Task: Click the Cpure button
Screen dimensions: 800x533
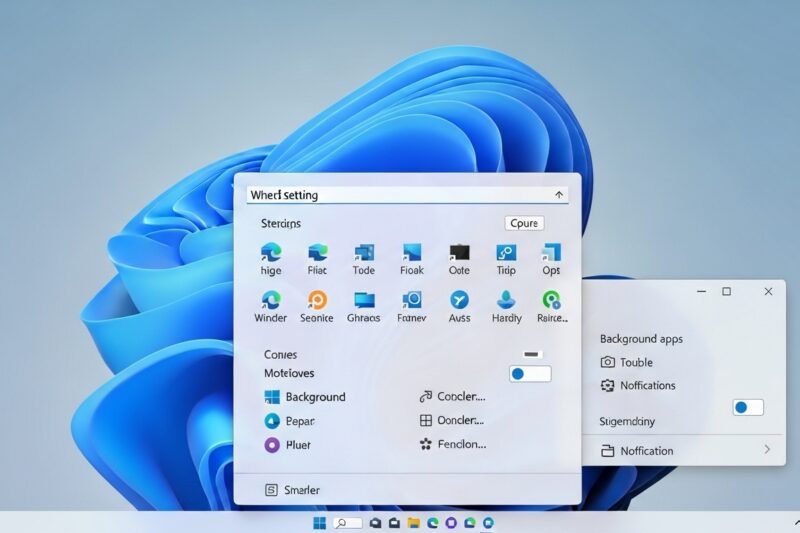Action: (524, 223)
